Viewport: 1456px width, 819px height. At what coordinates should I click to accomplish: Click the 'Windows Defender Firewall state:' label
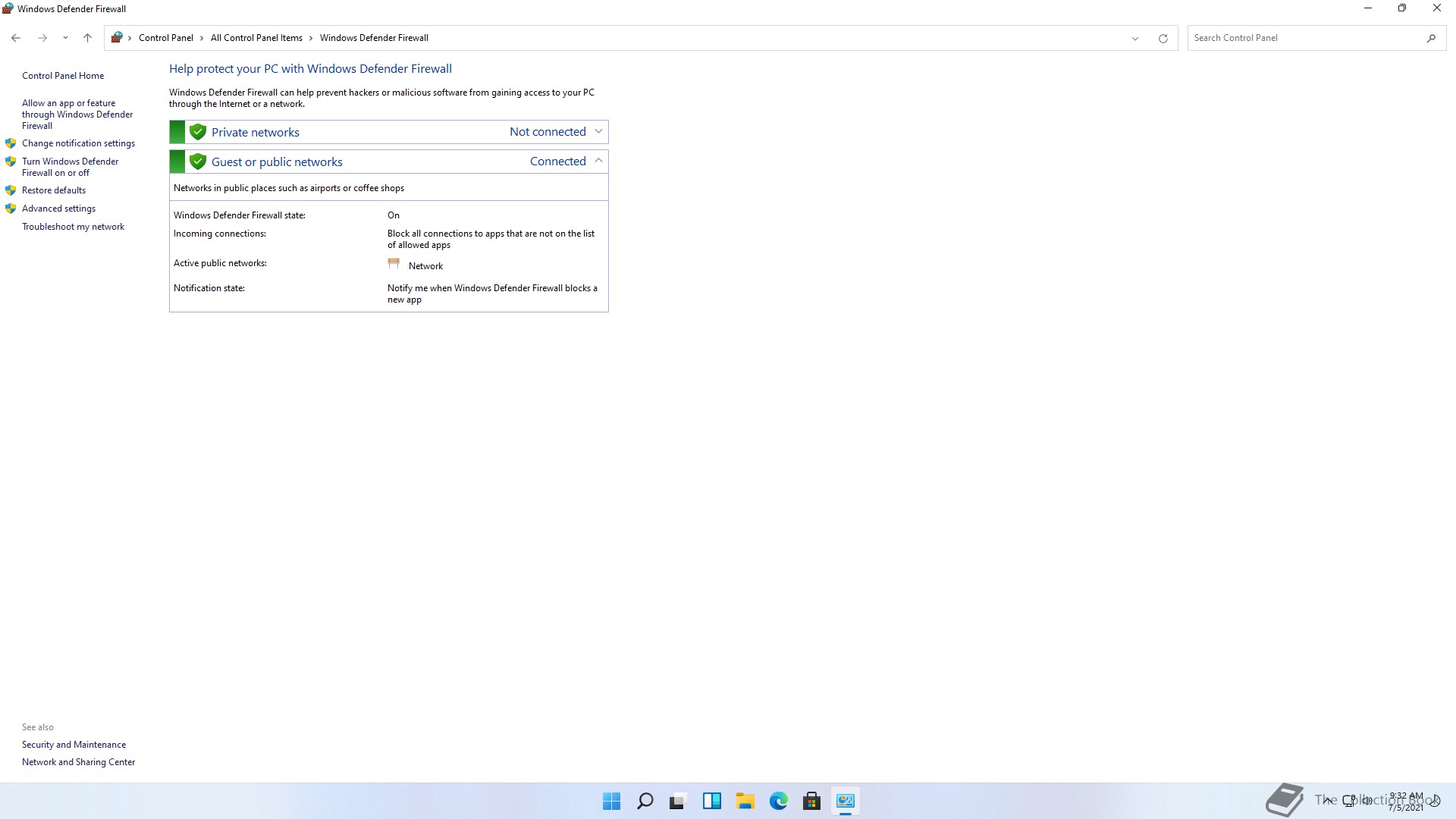240,215
